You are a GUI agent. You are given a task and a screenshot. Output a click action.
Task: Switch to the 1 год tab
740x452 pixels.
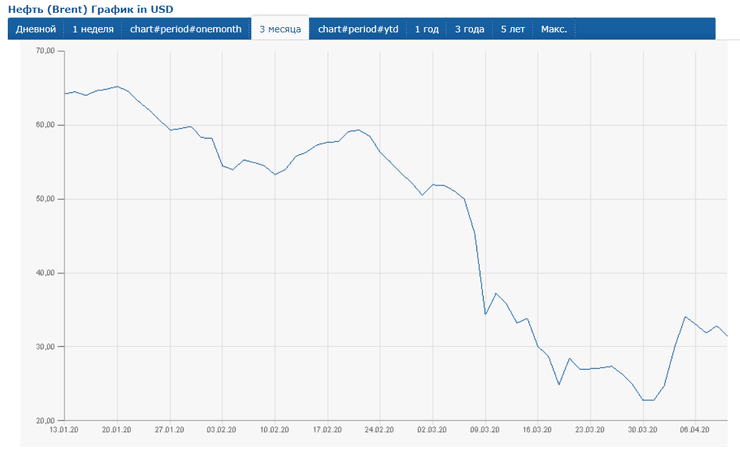[x=427, y=29]
